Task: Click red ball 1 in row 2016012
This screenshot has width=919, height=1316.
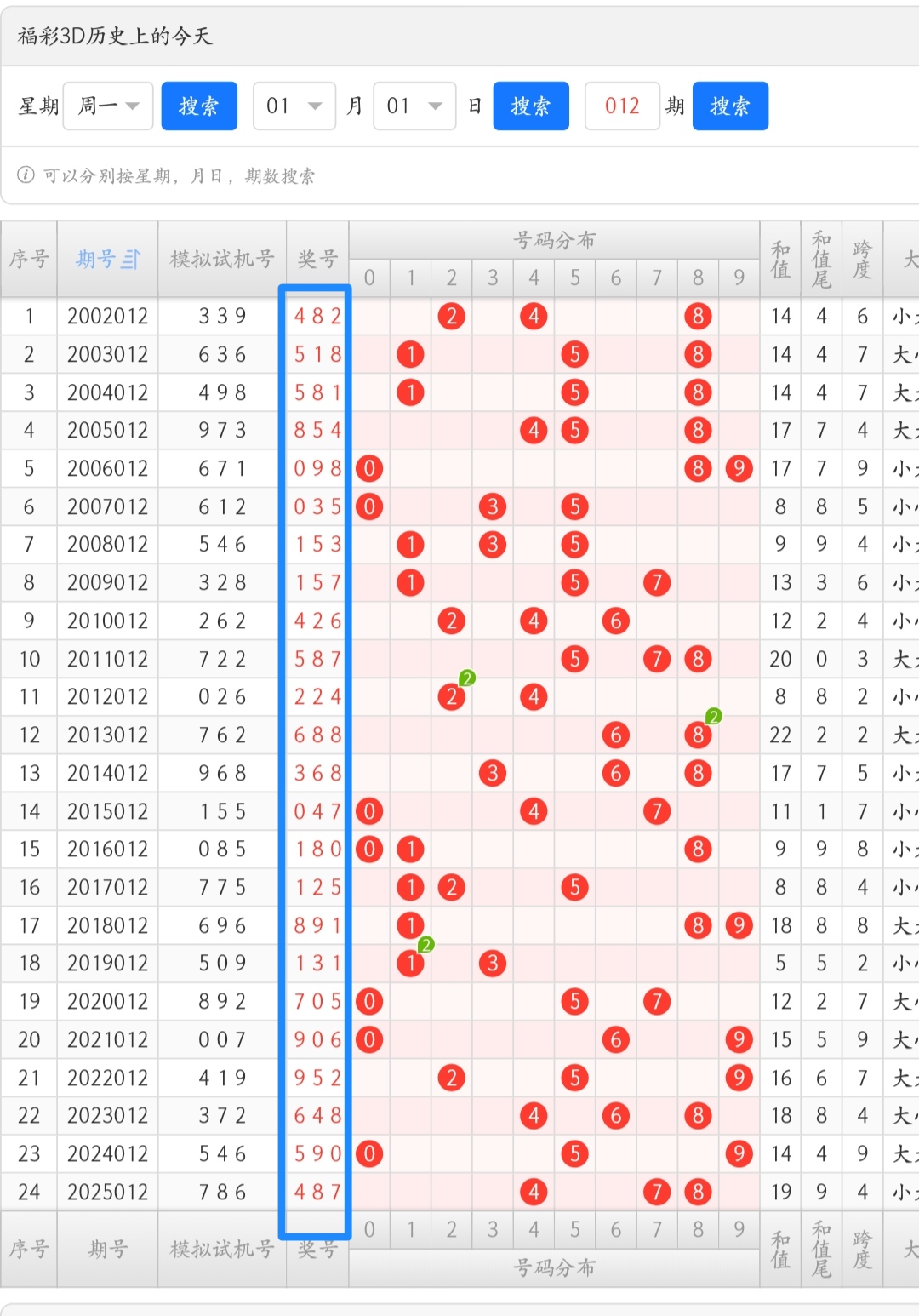Action: [411, 849]
